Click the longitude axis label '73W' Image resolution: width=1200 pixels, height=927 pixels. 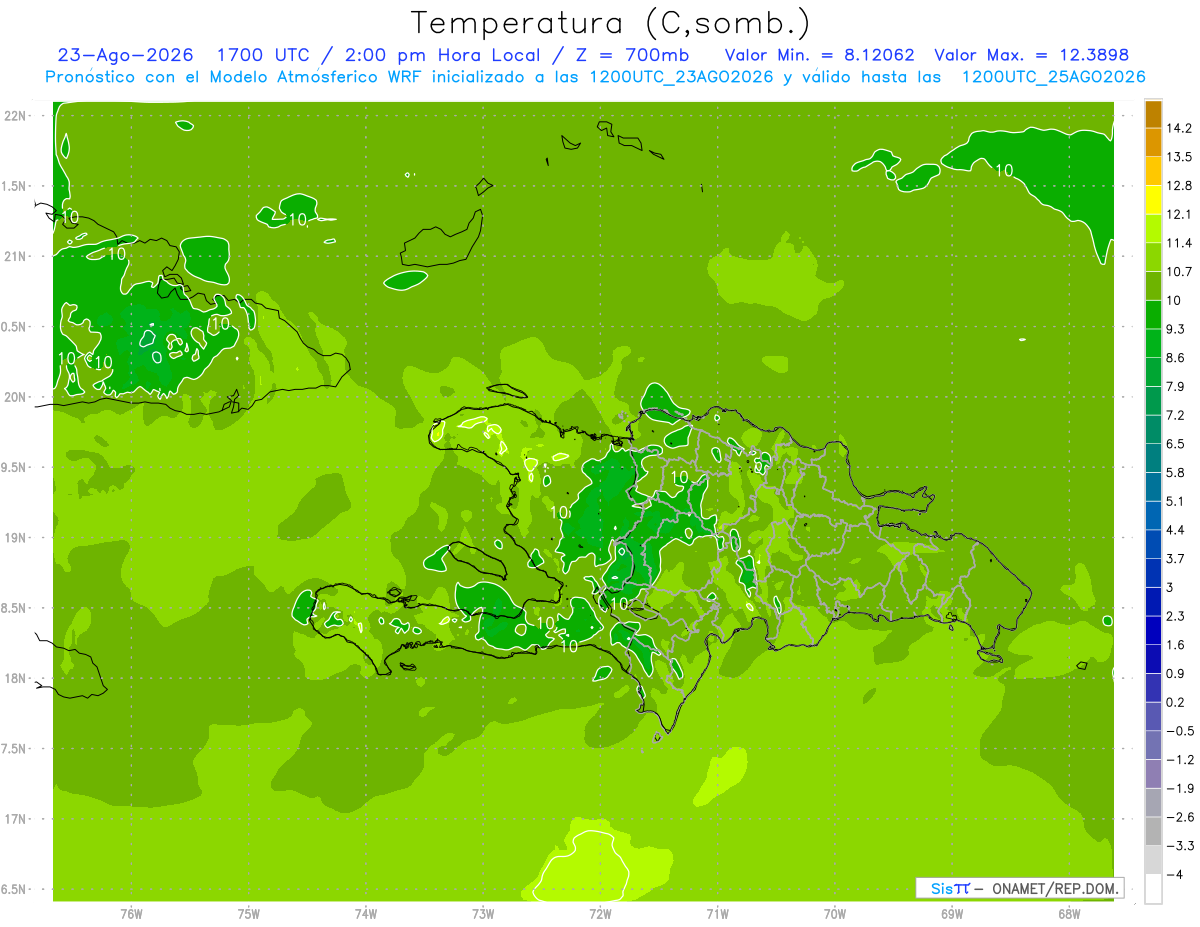point(483,915)
